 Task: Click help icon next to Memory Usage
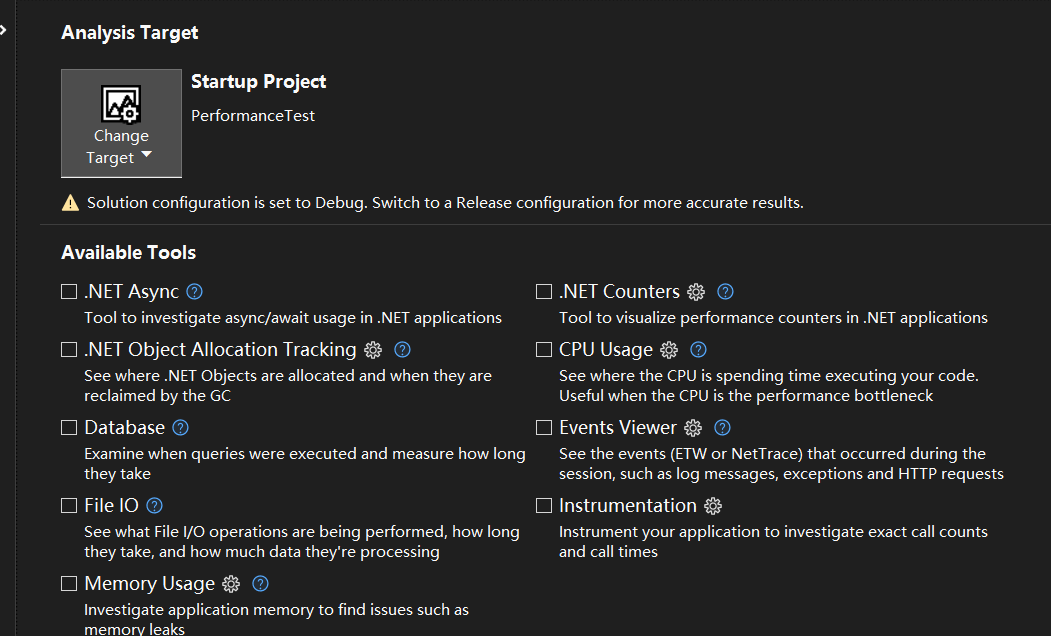(x=261, y=584)
